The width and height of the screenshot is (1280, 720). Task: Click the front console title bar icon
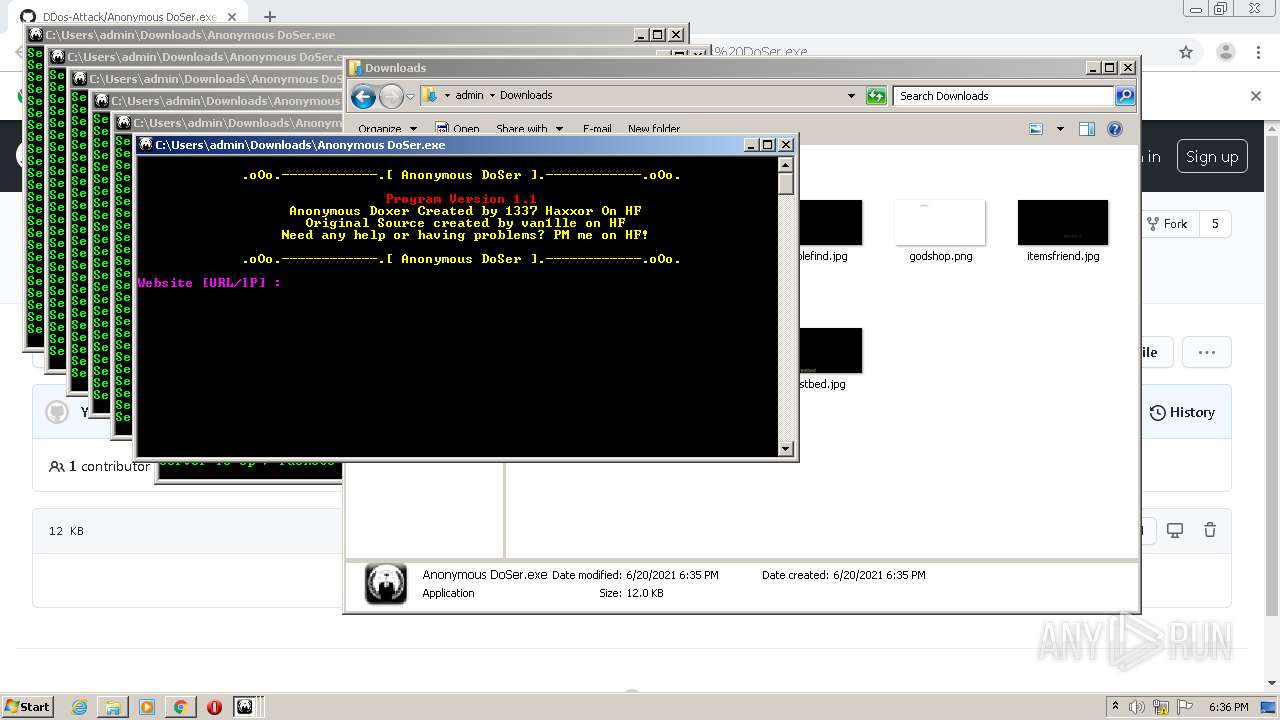click(x=146, y=145)
